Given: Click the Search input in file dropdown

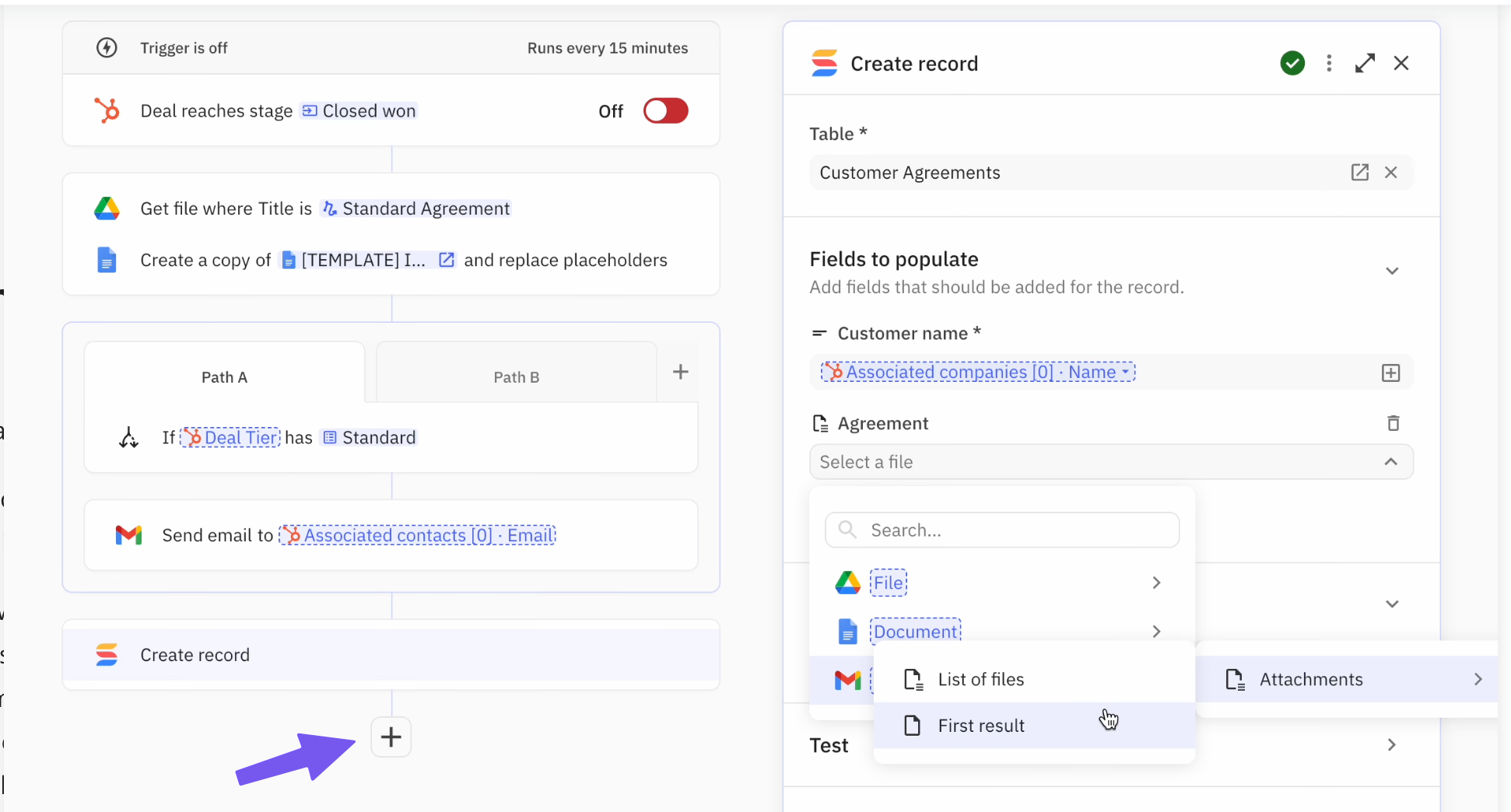Looking at the screenshot, I should tap(1002, 530).
